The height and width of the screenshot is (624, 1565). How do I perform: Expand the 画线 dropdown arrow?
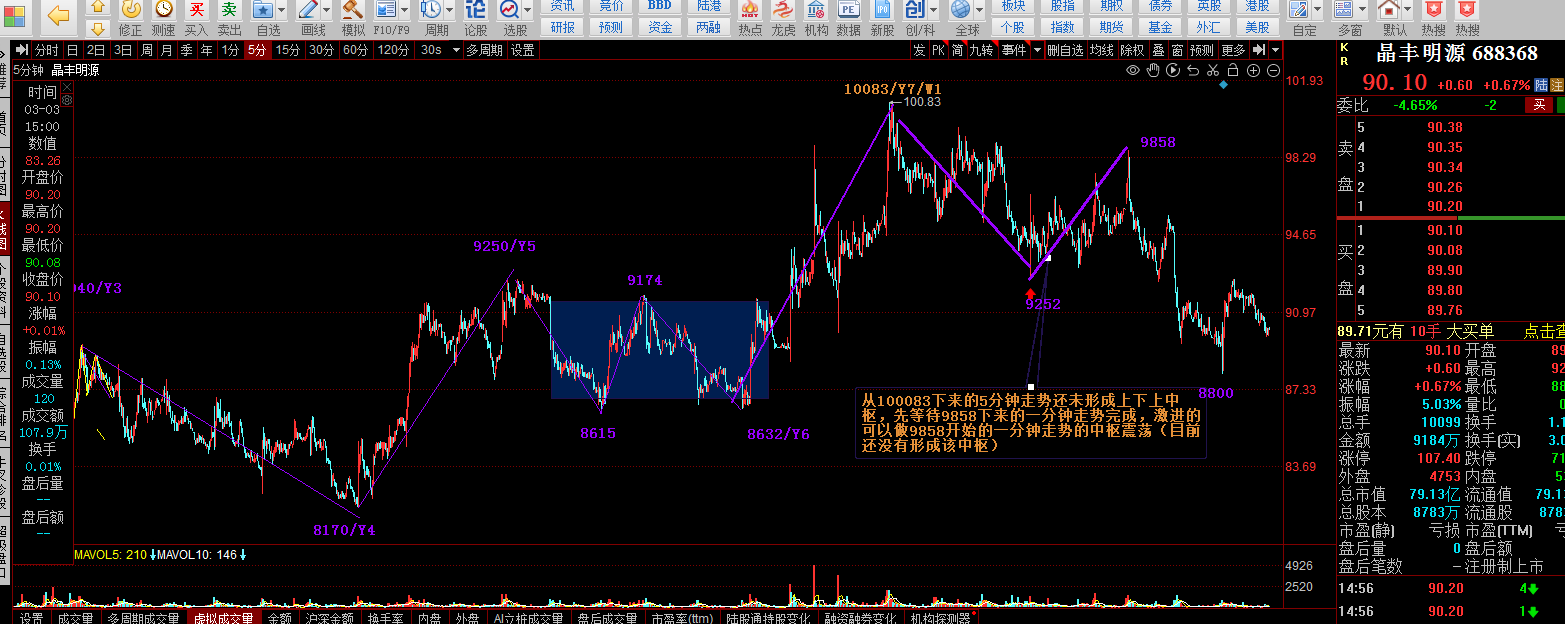tap(329, 10)
